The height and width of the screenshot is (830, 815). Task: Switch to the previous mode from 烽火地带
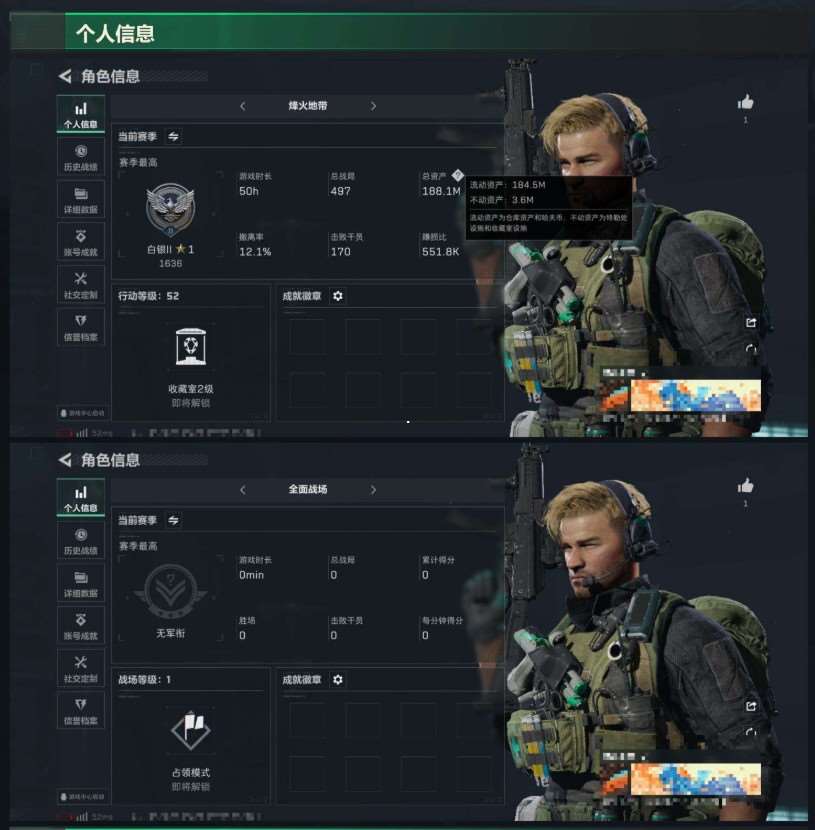(x=242, y=106)
